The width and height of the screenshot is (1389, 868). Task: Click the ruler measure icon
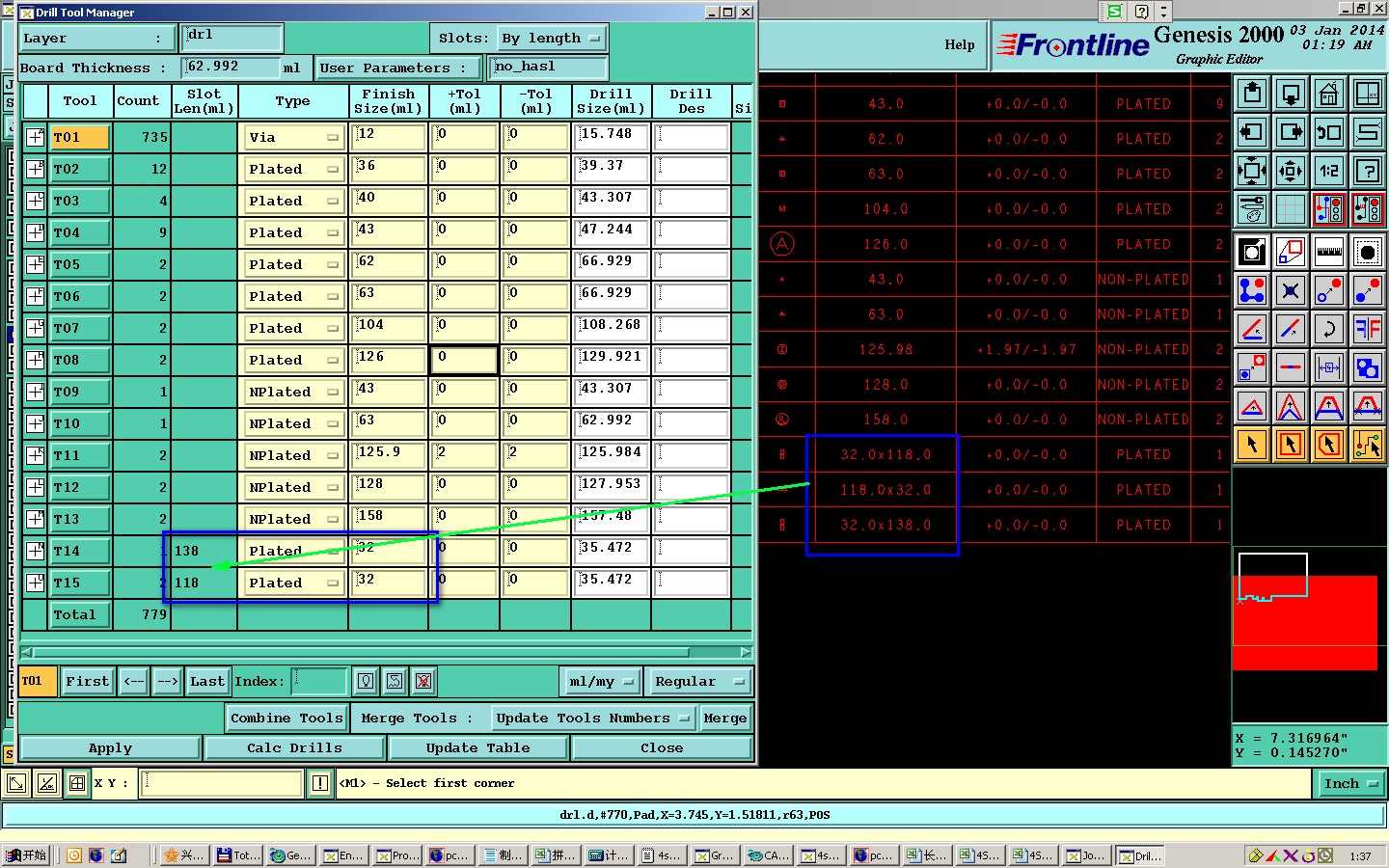point(1329,252)
